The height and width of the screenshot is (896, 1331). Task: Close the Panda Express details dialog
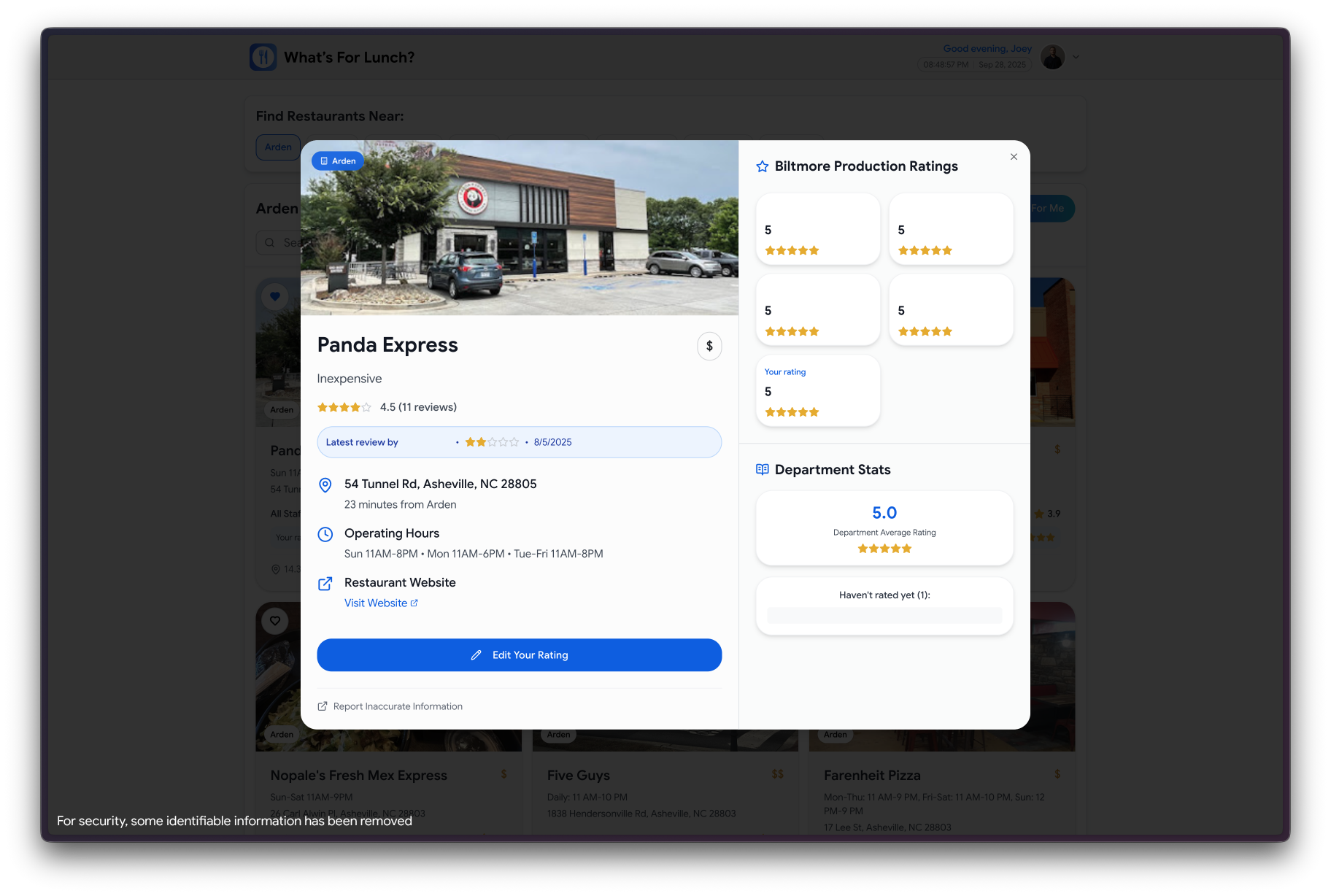pyautogui.click(x=1014, y=157)
